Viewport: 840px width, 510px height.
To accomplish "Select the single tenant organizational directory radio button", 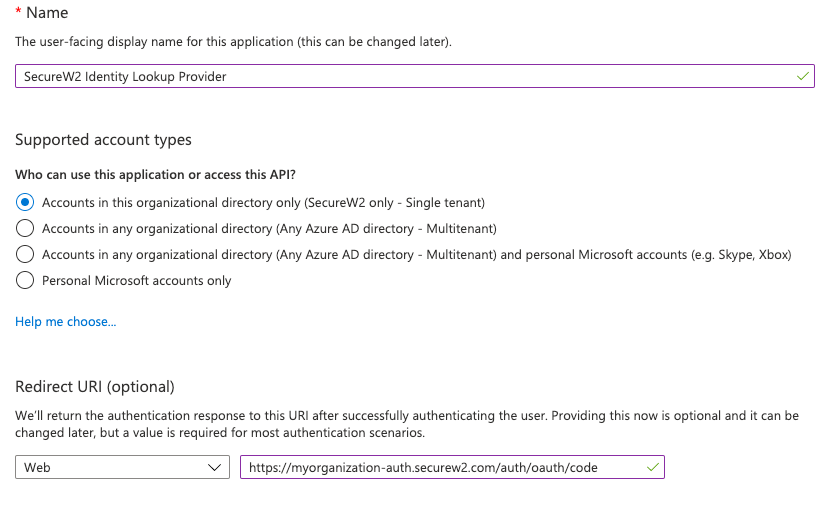I will click(25, 202).
